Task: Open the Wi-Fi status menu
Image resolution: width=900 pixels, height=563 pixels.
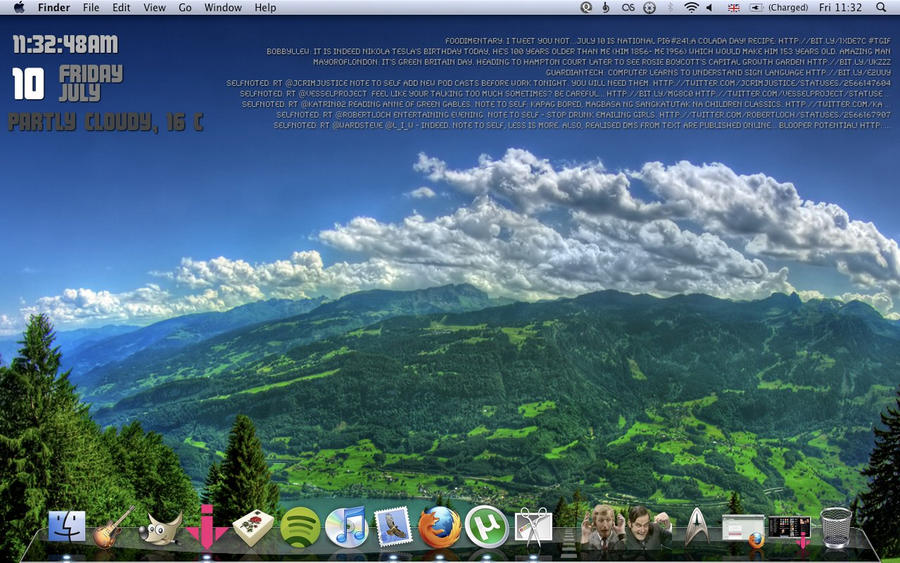Action: click(692, 7)
